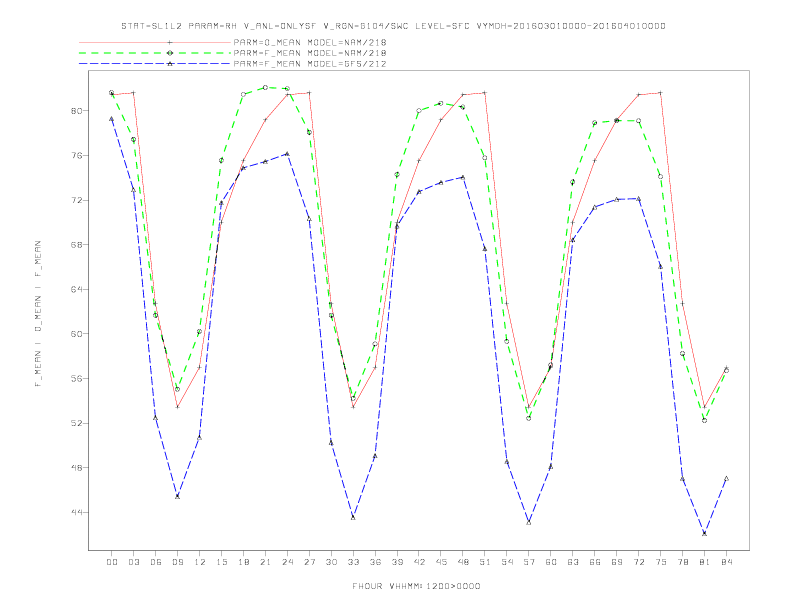Click the x-axis forecast hour label 57
Screen dimensions: 792x612
click(529, 562)
